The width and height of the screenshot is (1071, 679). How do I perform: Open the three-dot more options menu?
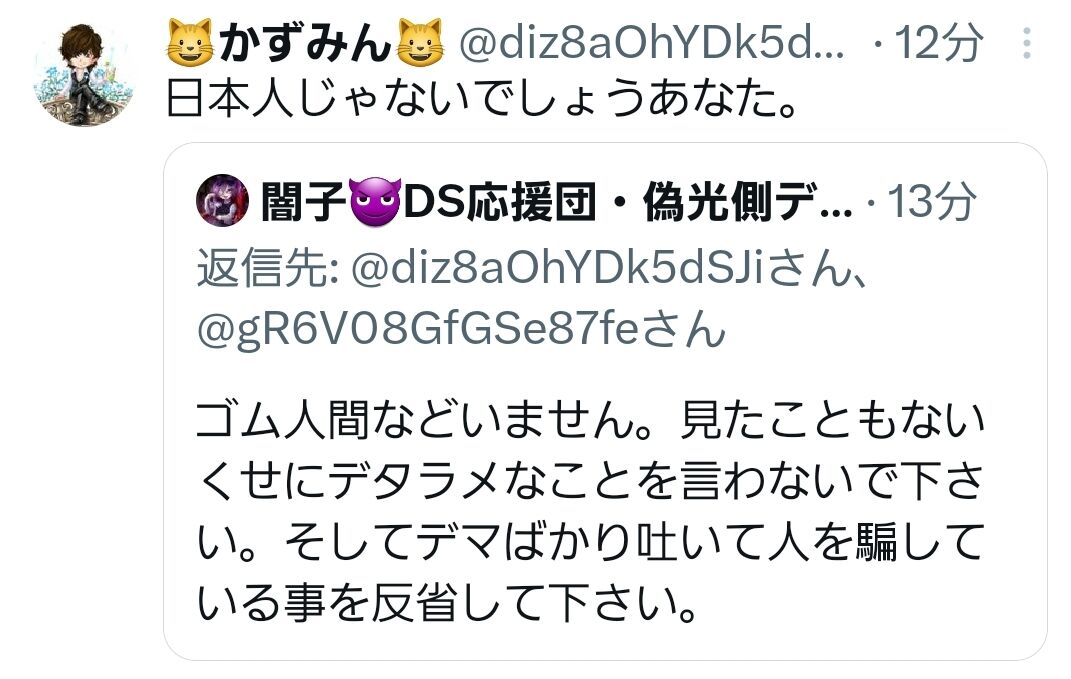click(x=1027, y=42)
